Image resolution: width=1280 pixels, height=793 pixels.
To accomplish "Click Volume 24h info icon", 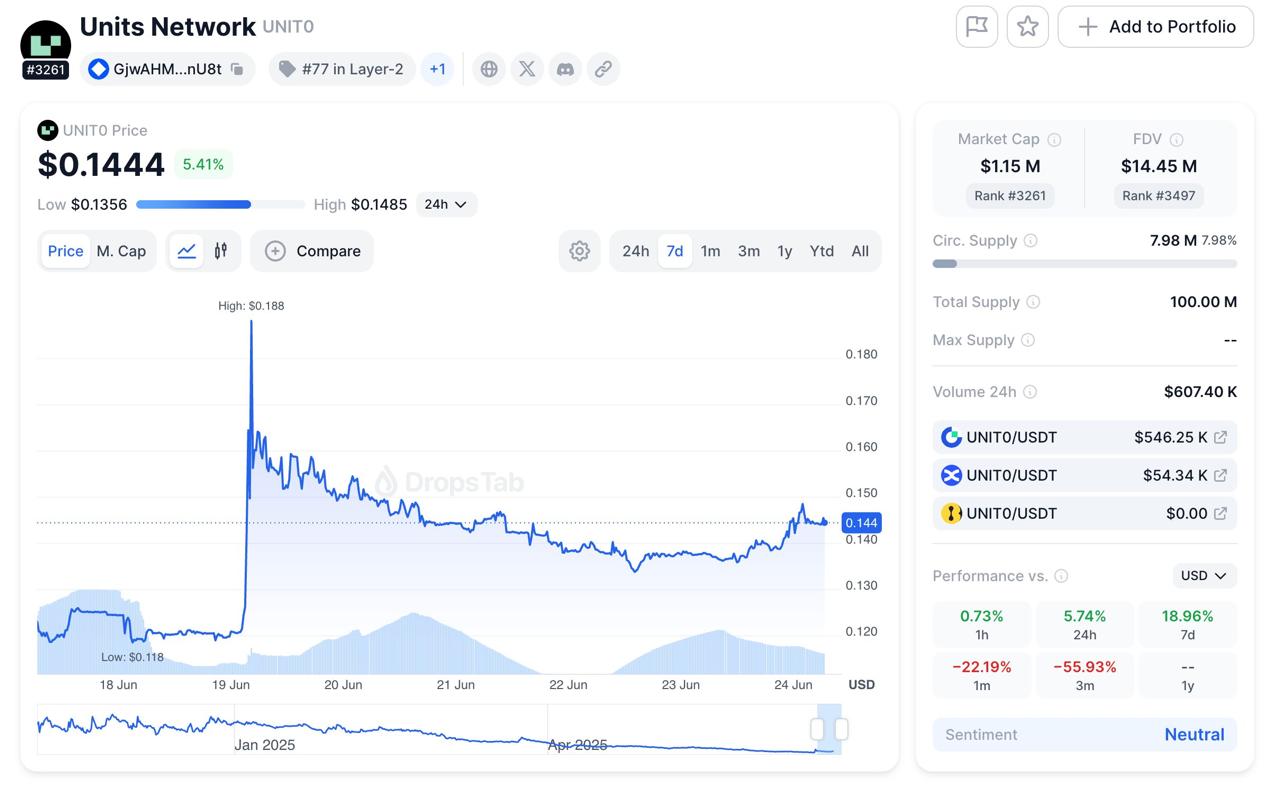I will point(1030,392).
